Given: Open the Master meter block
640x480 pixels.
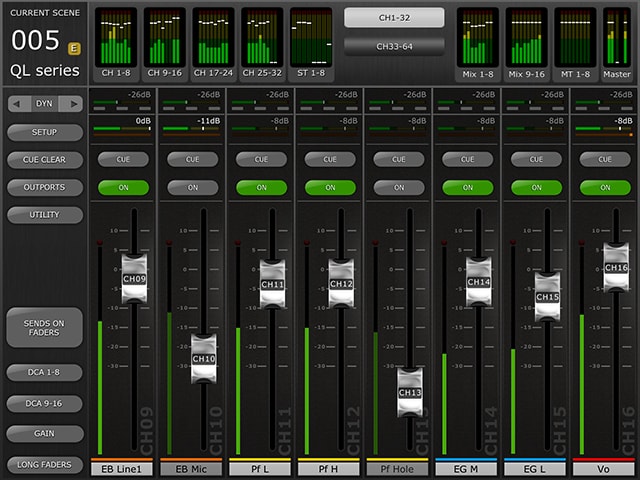Looking at the screenshot, I should coord(616,42).
